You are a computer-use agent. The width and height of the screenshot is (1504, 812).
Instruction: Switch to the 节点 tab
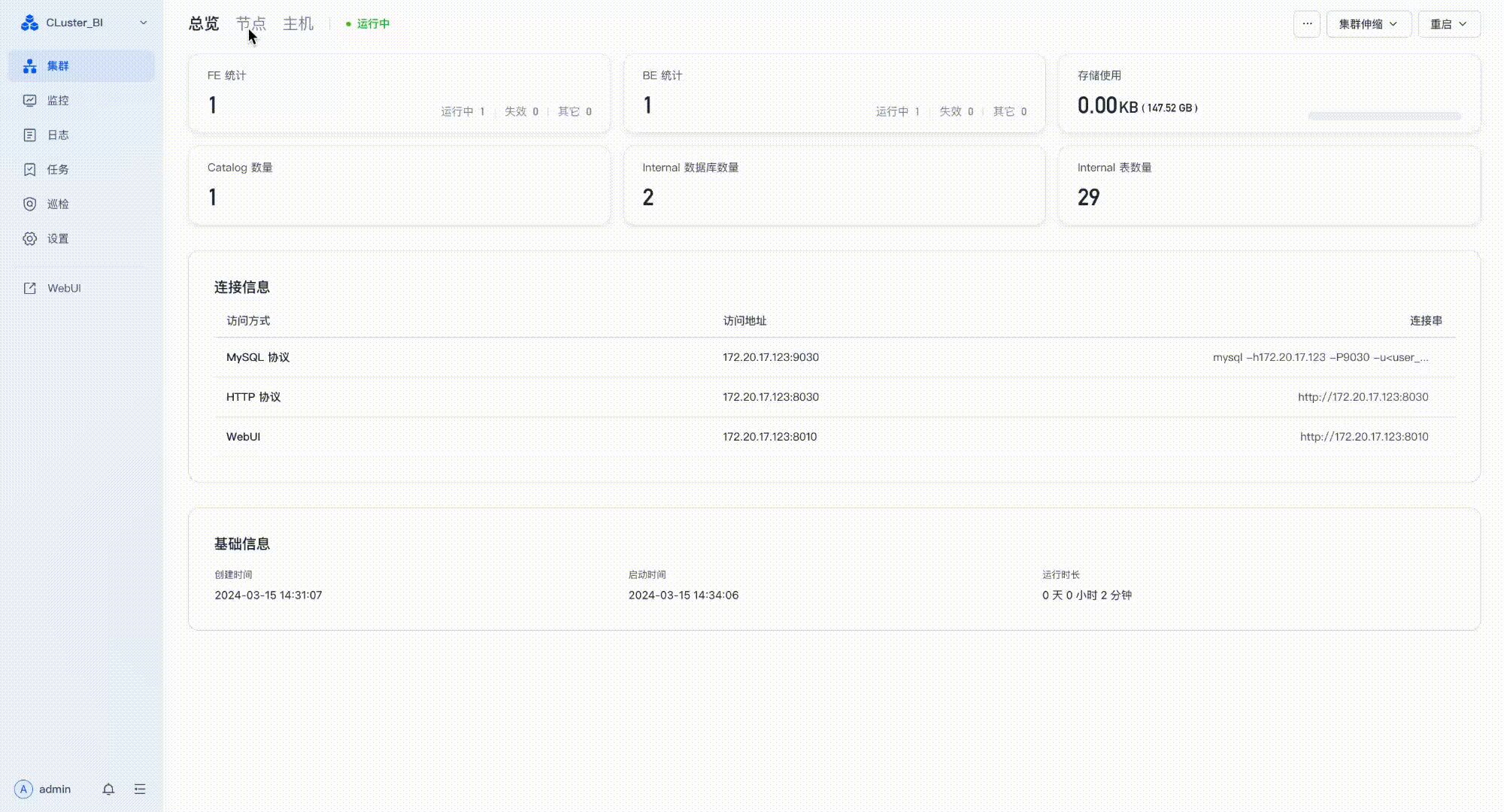[x=251, y=24]
